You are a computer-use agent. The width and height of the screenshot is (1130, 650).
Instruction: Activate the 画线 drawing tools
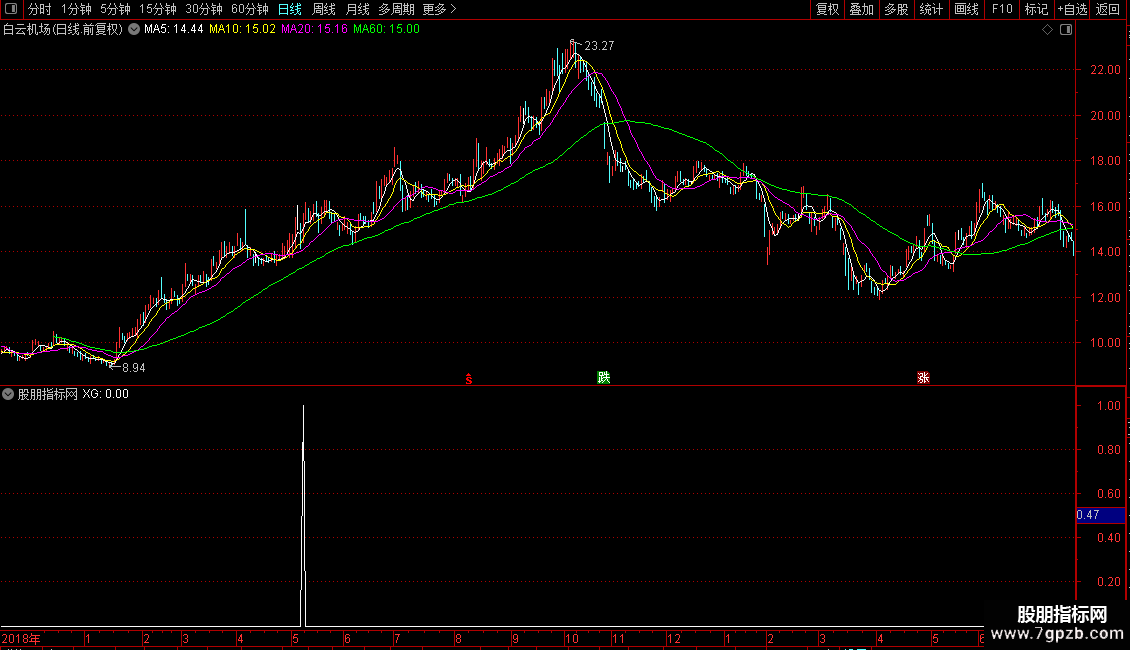point(966,9)
